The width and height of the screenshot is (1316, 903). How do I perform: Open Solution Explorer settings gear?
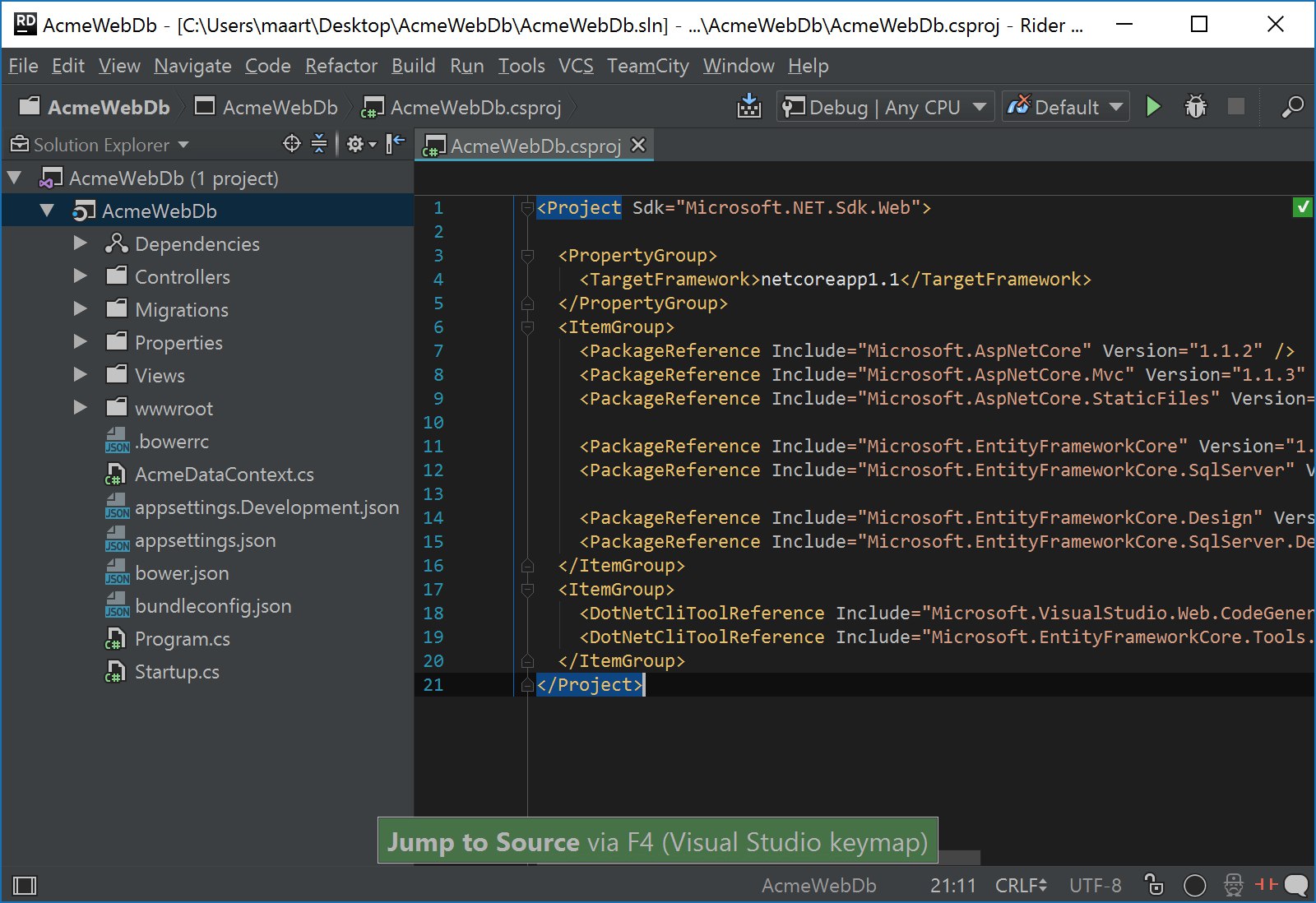pyautogui.click(x=360, y=144)
